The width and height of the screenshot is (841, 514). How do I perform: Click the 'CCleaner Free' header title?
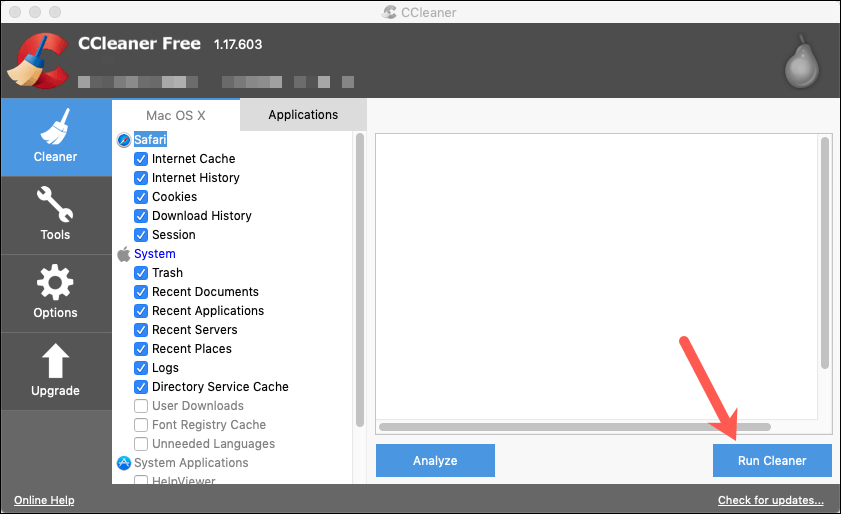(x=139, y=43)
